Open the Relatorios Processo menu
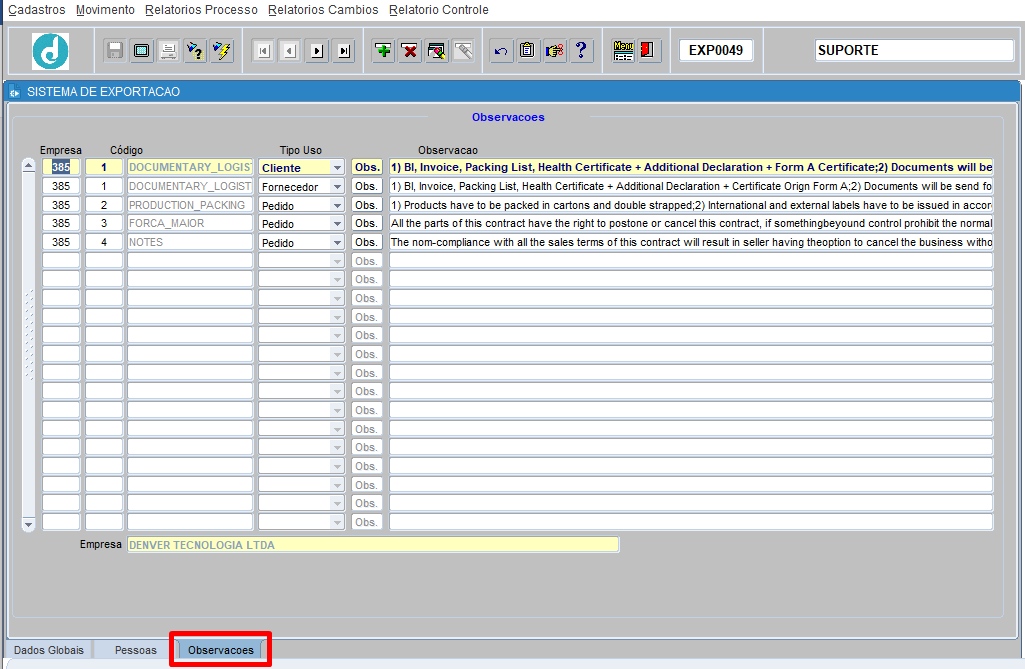Image resolution: width=1025 pixels, height=669 pixels. [x=201, y=10]
